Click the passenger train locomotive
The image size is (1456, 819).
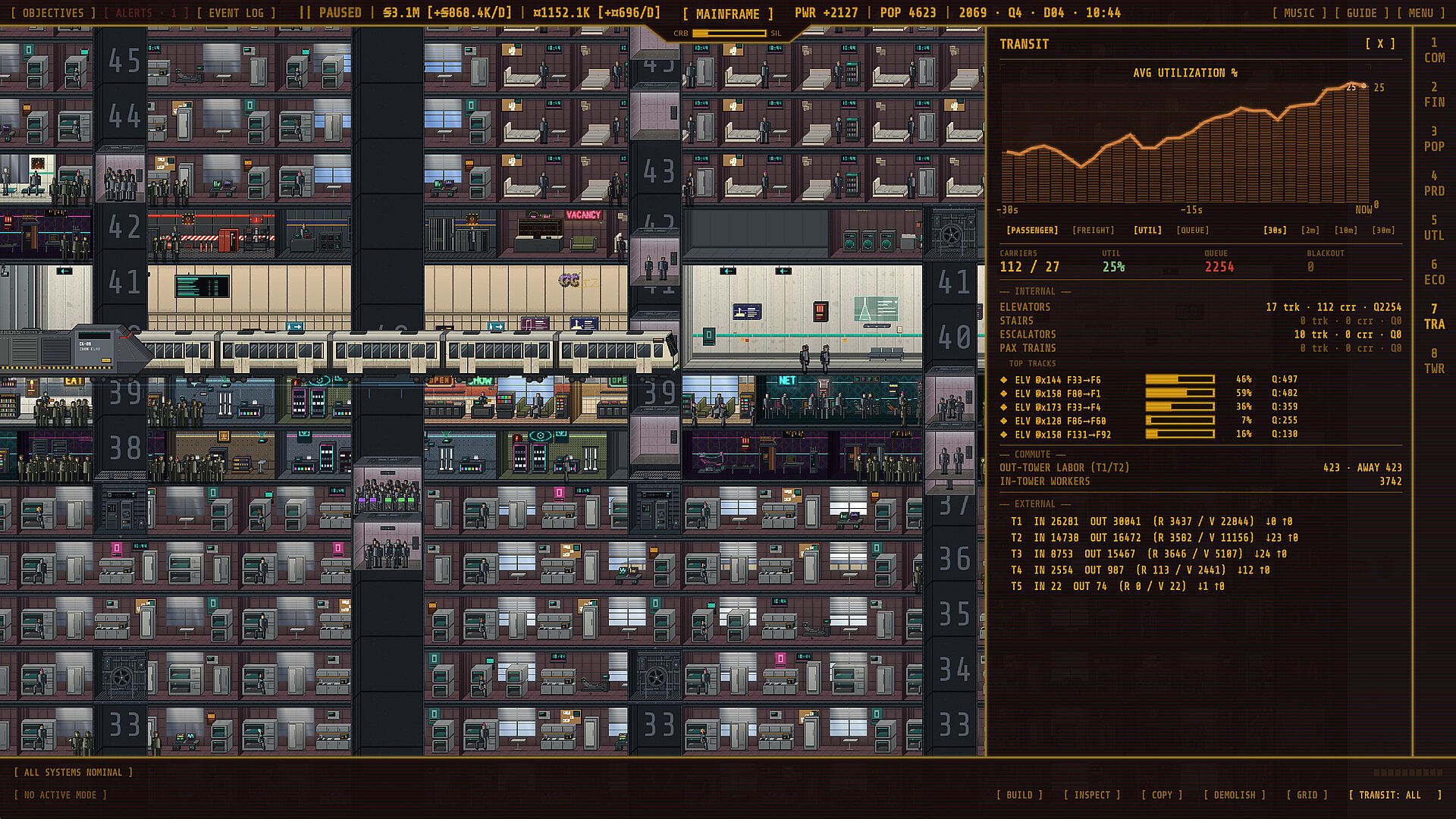tap(76, 350)
